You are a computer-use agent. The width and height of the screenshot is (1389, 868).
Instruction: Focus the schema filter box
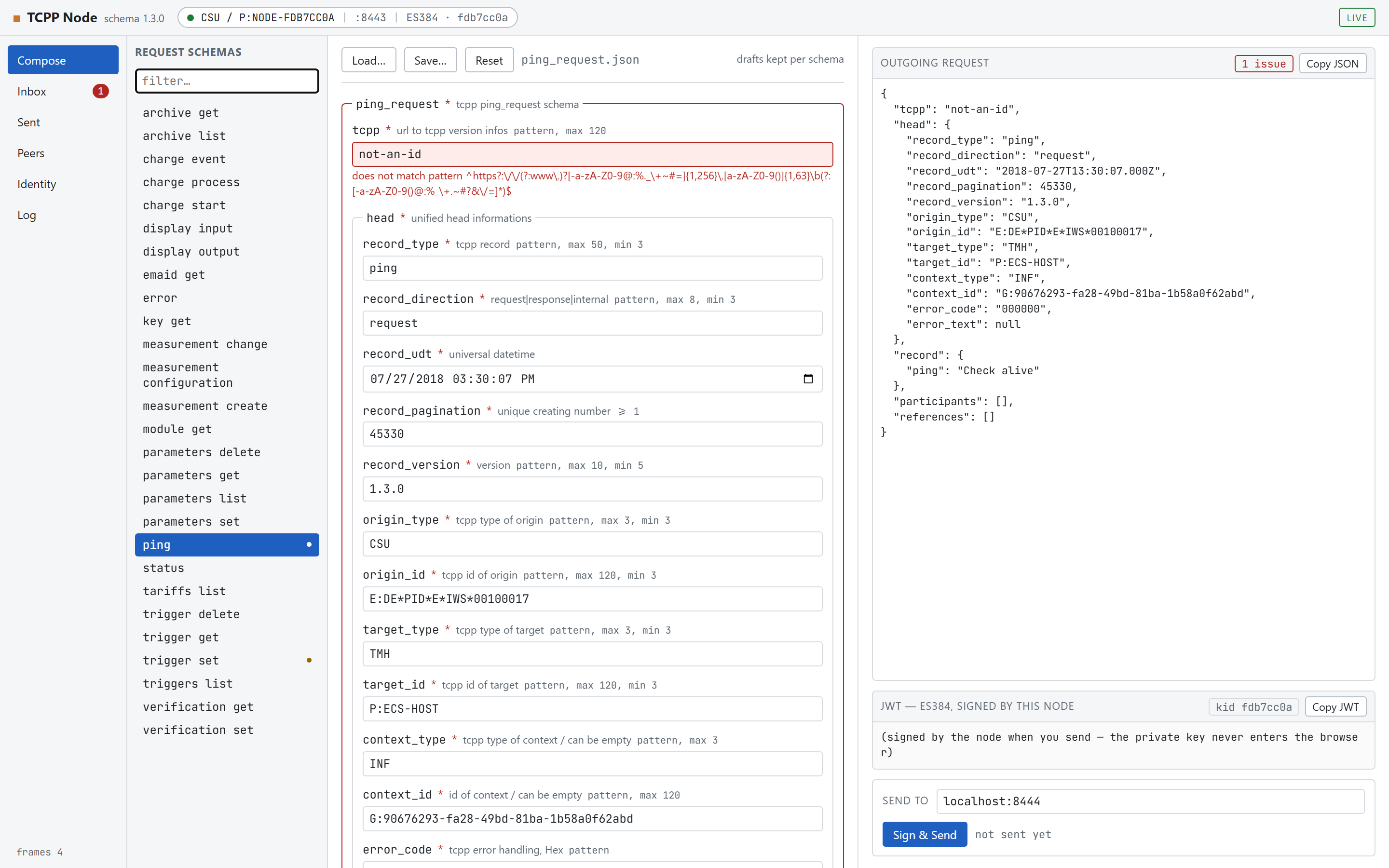(227, 81)
